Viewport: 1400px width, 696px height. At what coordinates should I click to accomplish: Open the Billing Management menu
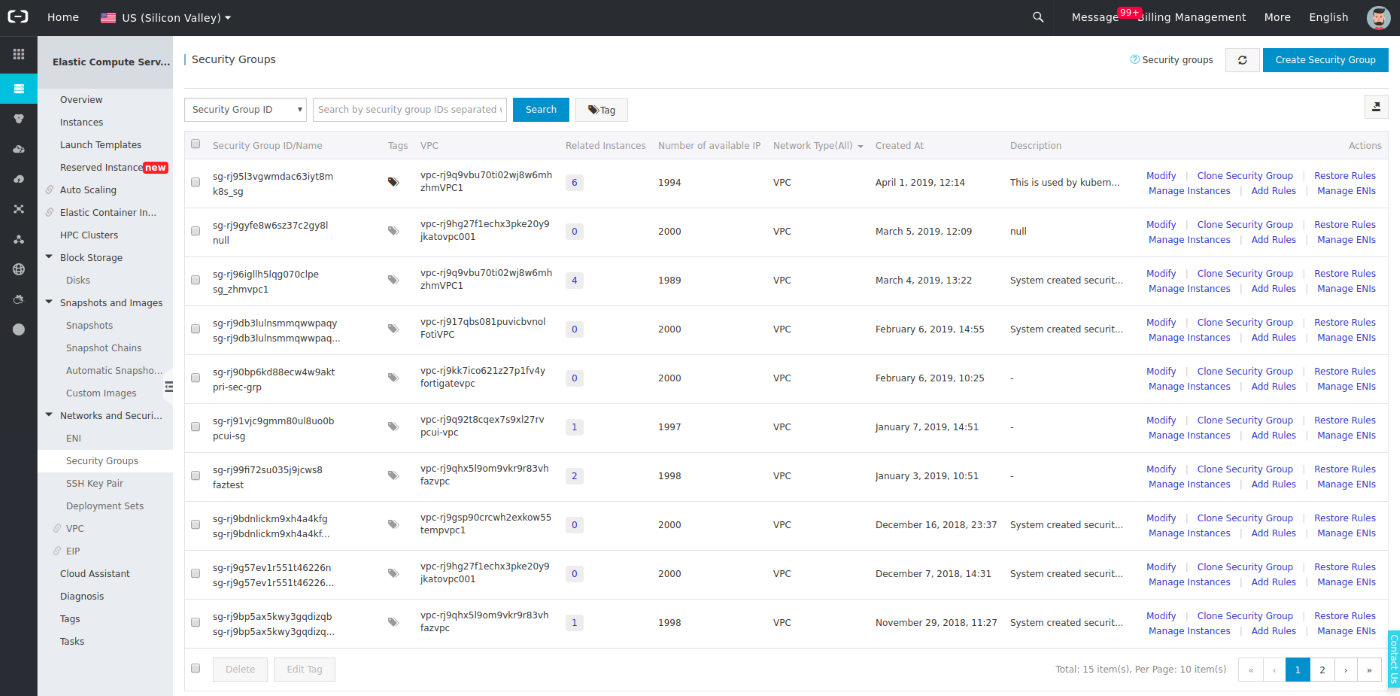tap(1191, 17)
